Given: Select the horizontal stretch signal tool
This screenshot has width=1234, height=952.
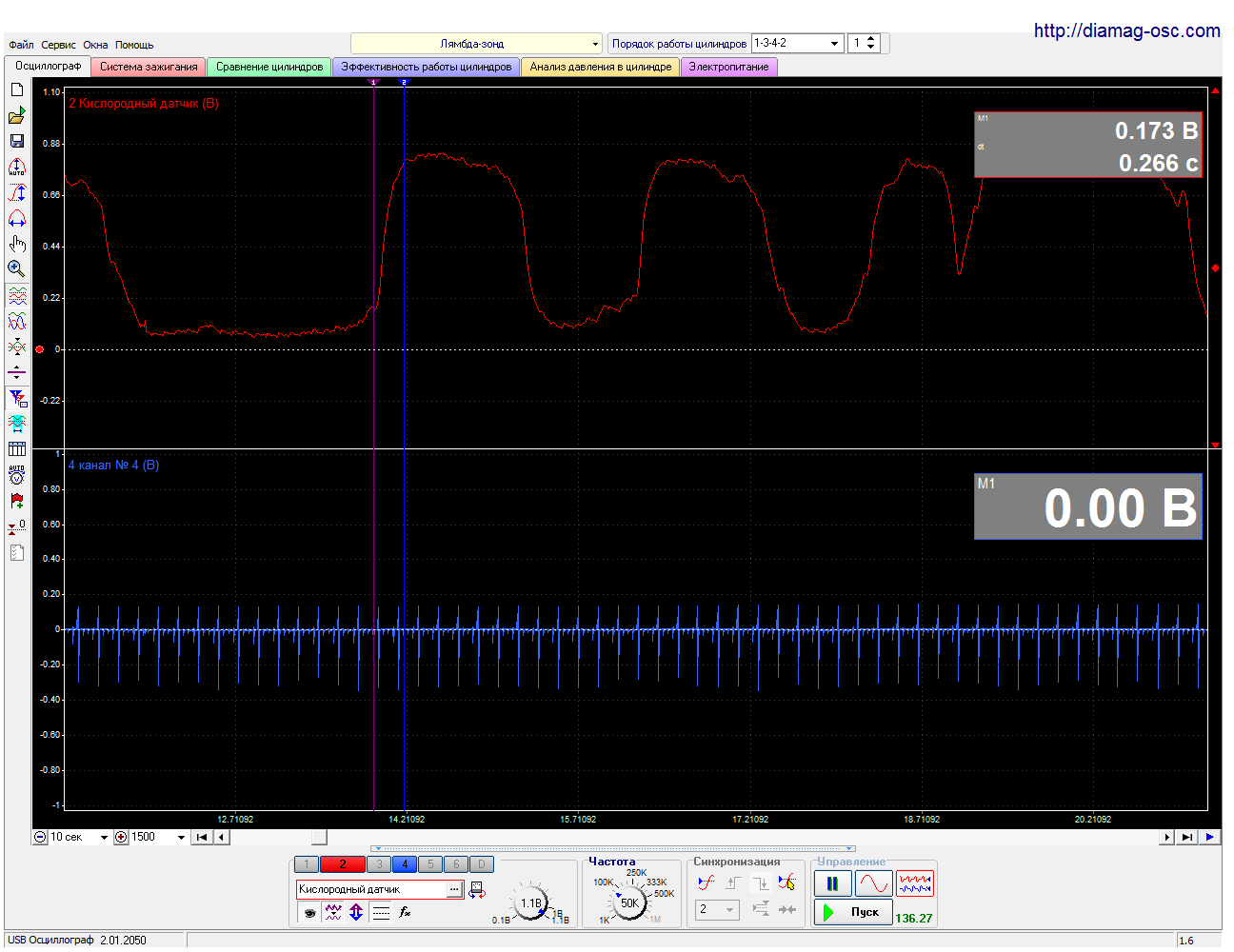Looking at the screenshot, I should 17,218.
